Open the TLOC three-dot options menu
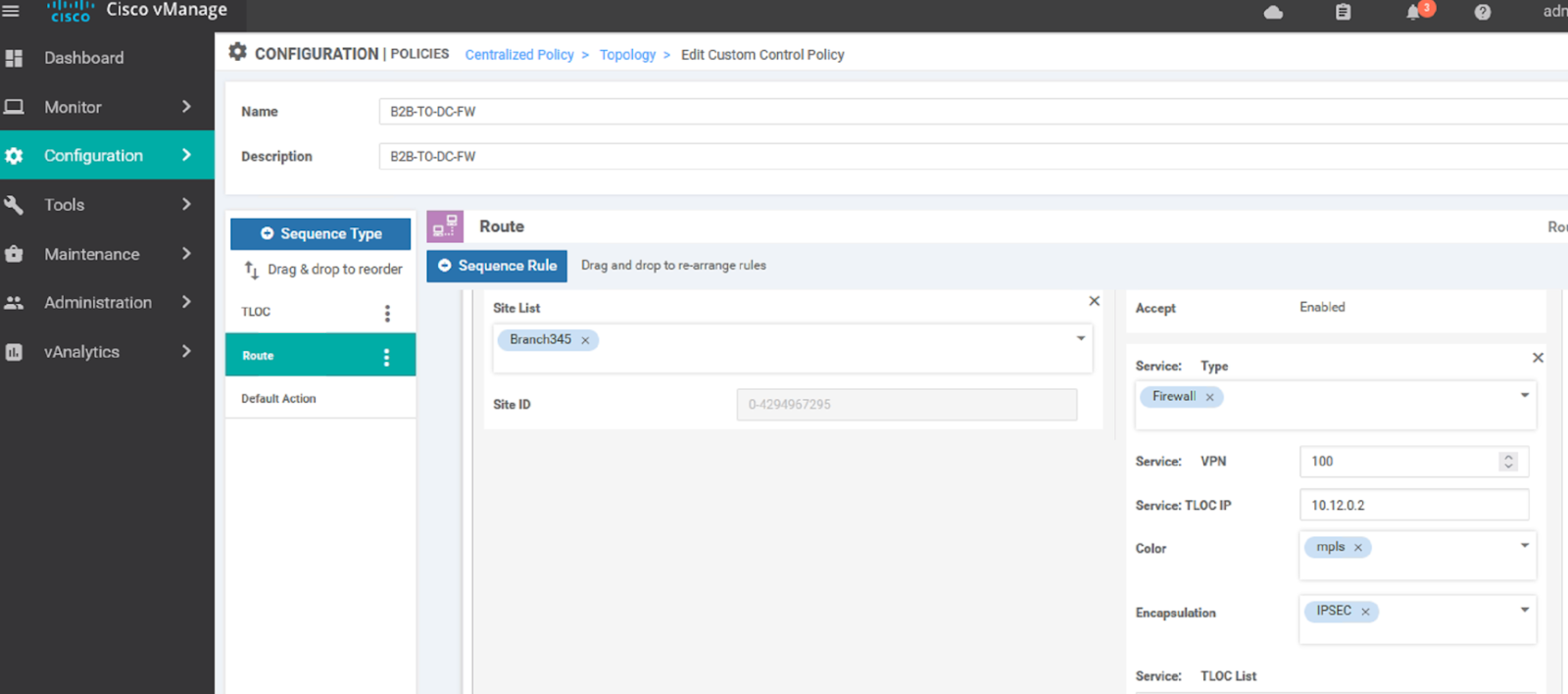The width and height of the screenshot is (1568, 694). (x=387, y=313)
